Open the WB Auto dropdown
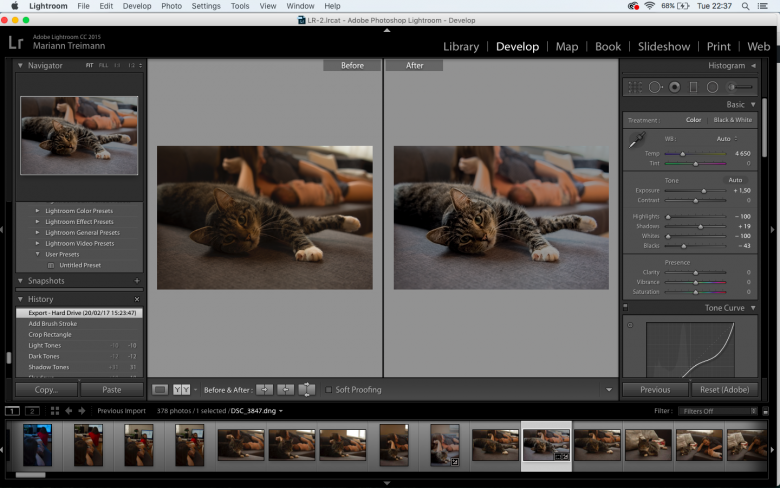 [727, 139]
